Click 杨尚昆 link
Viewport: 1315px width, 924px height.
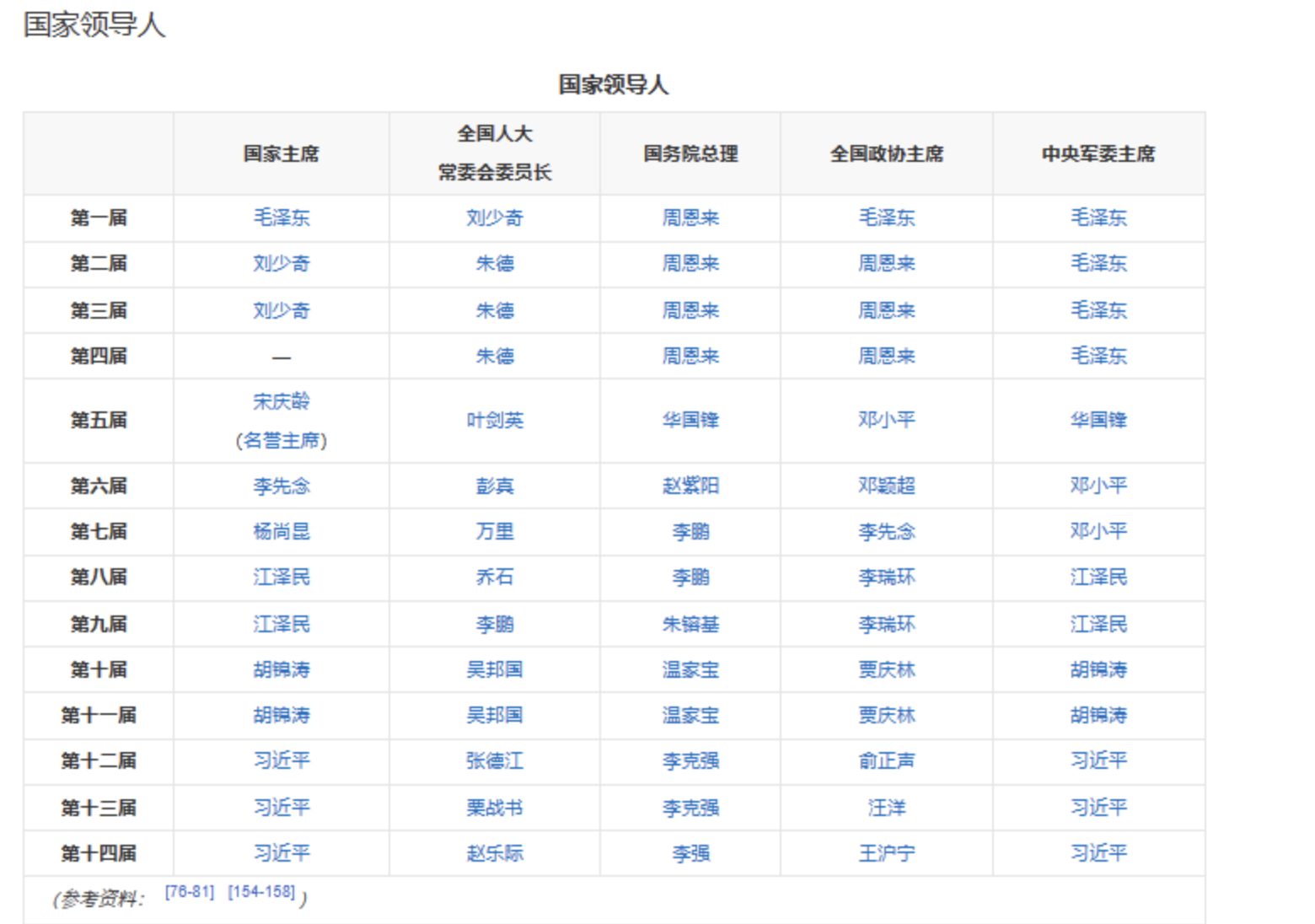pos(282,531)
